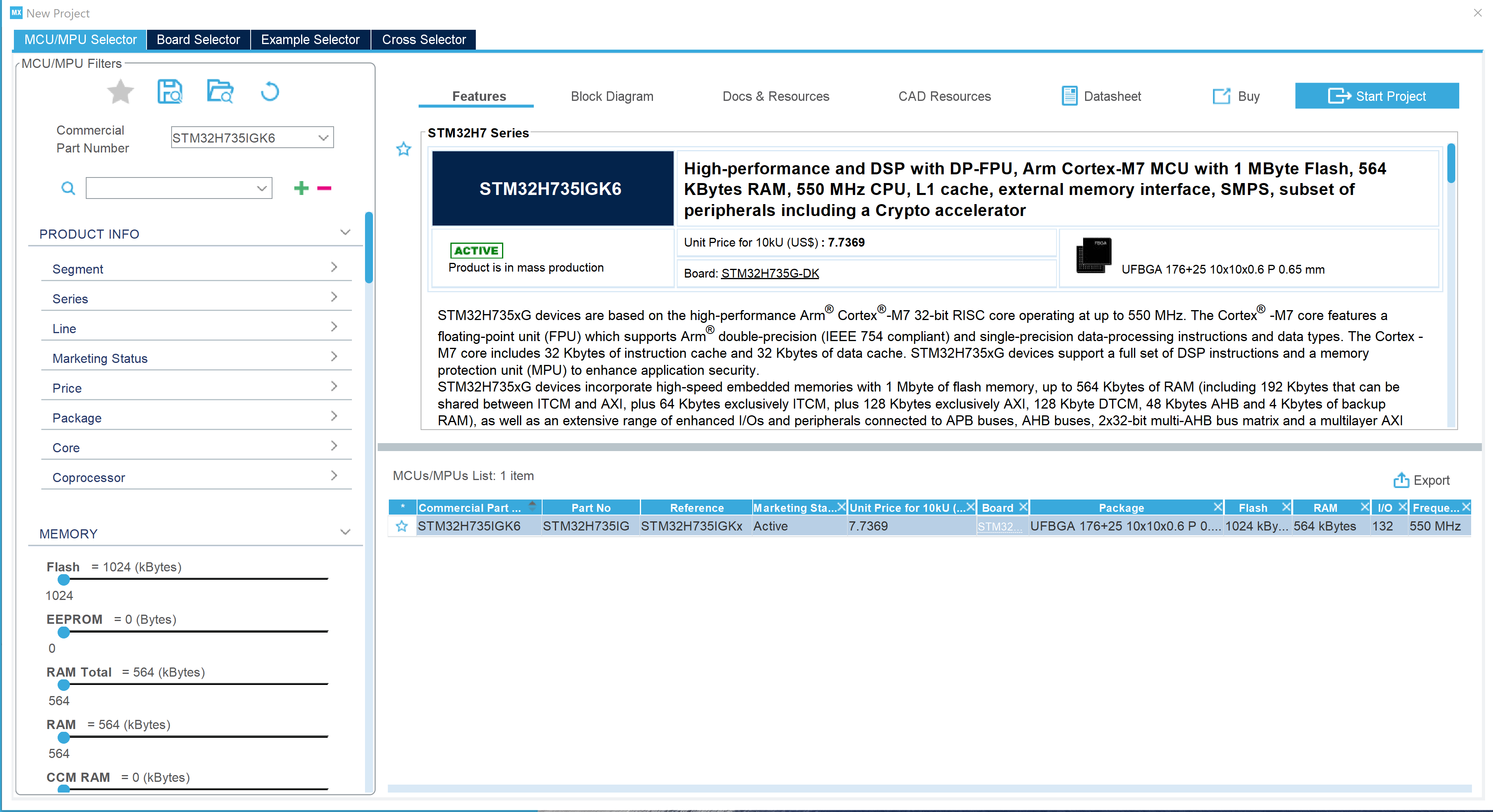Open the STM32H735G-DK board link
1493x812 pixels.
770,273
